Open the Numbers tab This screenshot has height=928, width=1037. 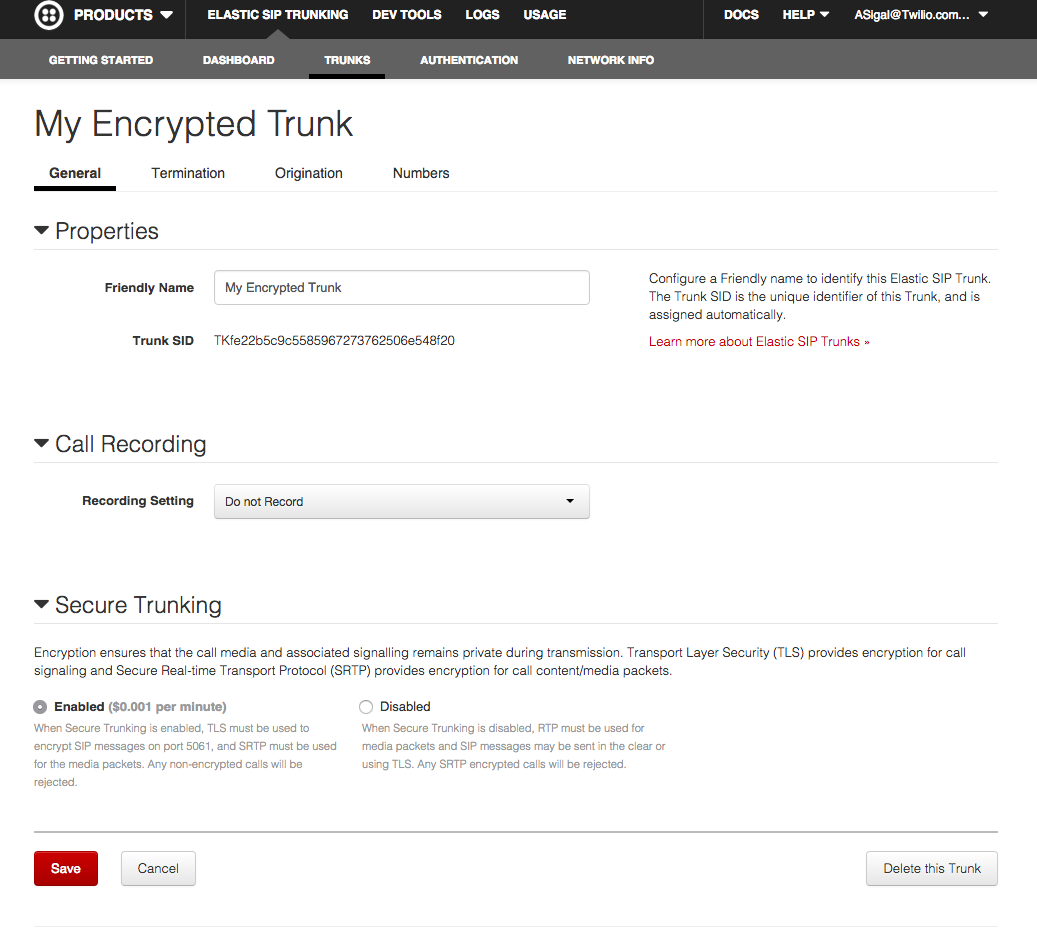click(x=421, y=173)
